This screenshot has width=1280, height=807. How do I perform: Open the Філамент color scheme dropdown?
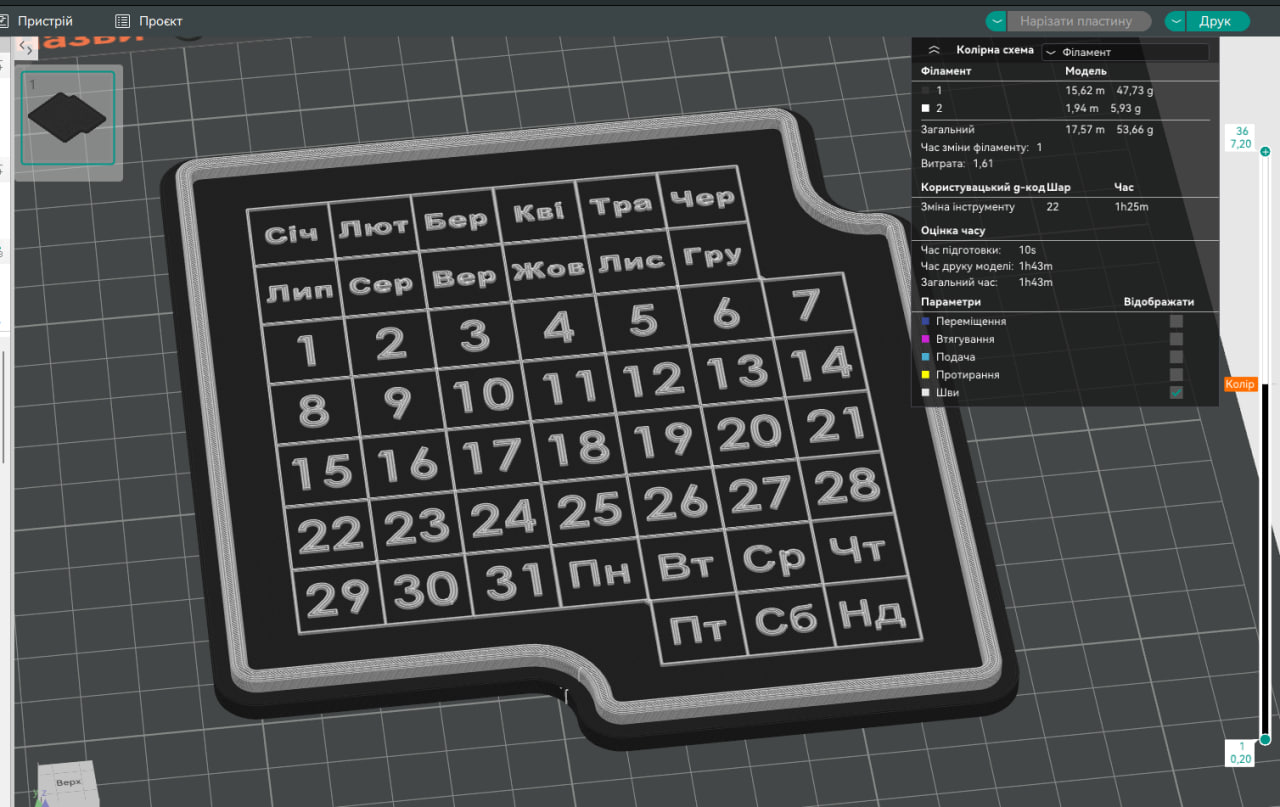point(1125,52)
